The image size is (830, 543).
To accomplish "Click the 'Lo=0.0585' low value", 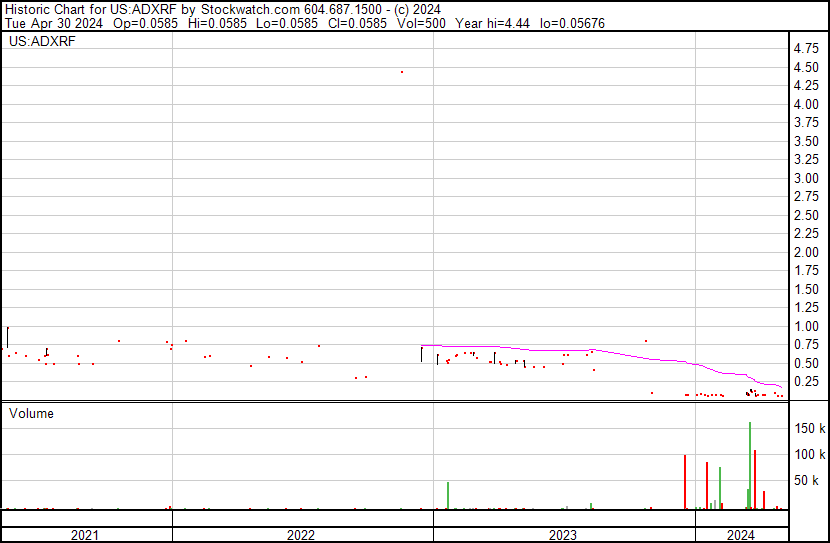I will [x=287, y=23].
